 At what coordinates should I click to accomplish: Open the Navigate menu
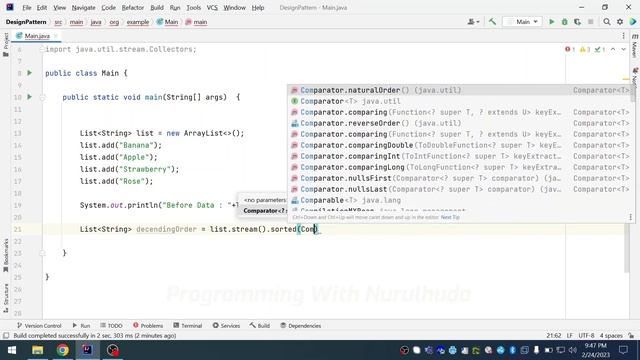83,8
